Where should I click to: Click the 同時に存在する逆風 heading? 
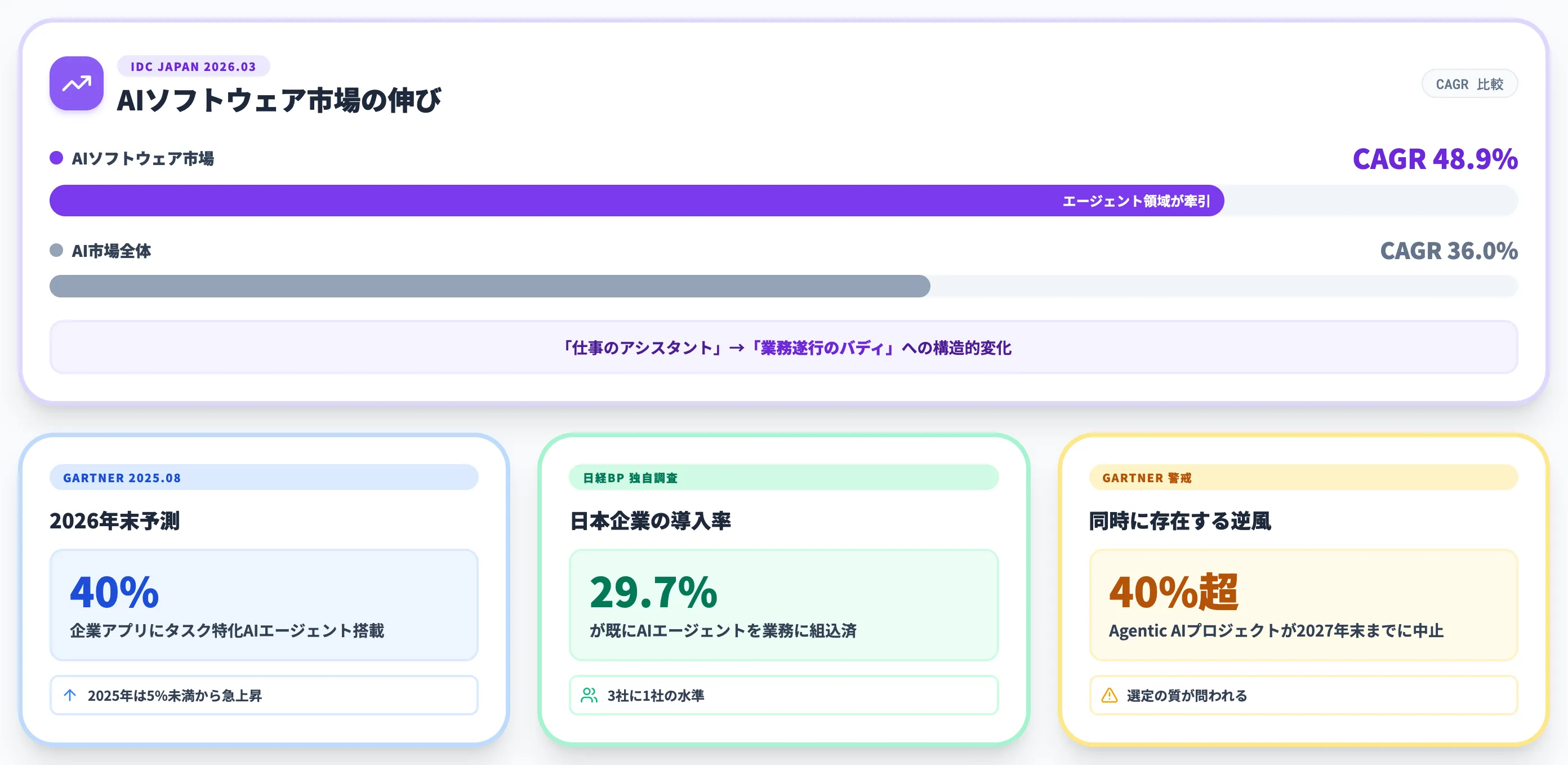tap(1179, 521)
